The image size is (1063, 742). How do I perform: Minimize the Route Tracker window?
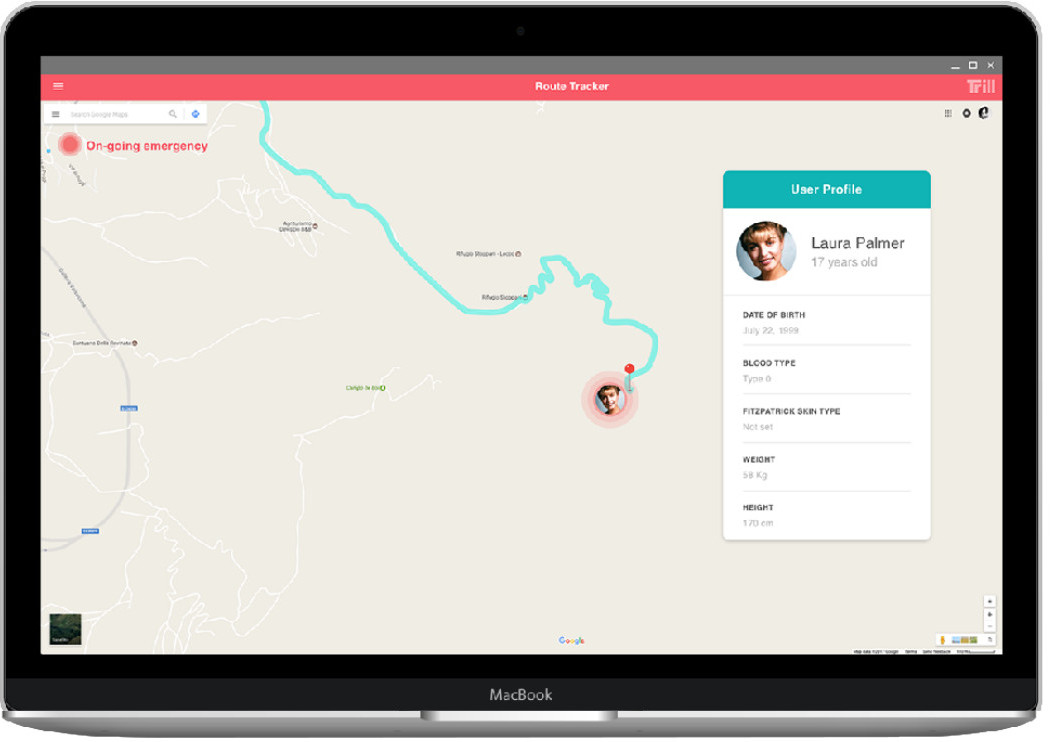coord(955,66)
